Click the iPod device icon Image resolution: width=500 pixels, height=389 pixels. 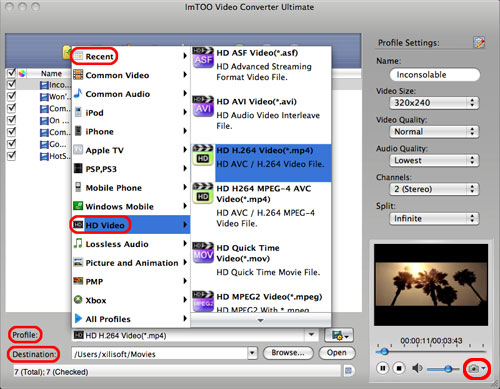[78, 112]
